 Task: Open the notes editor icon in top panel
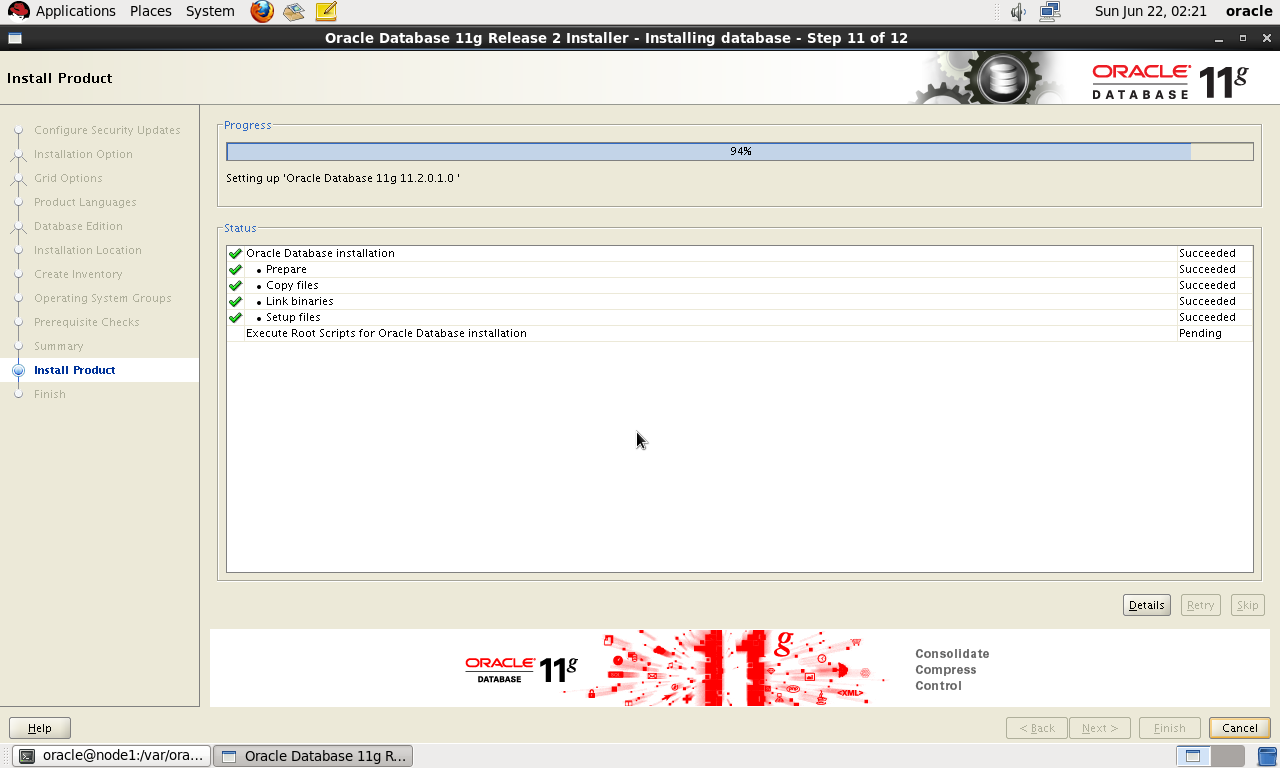325,12
